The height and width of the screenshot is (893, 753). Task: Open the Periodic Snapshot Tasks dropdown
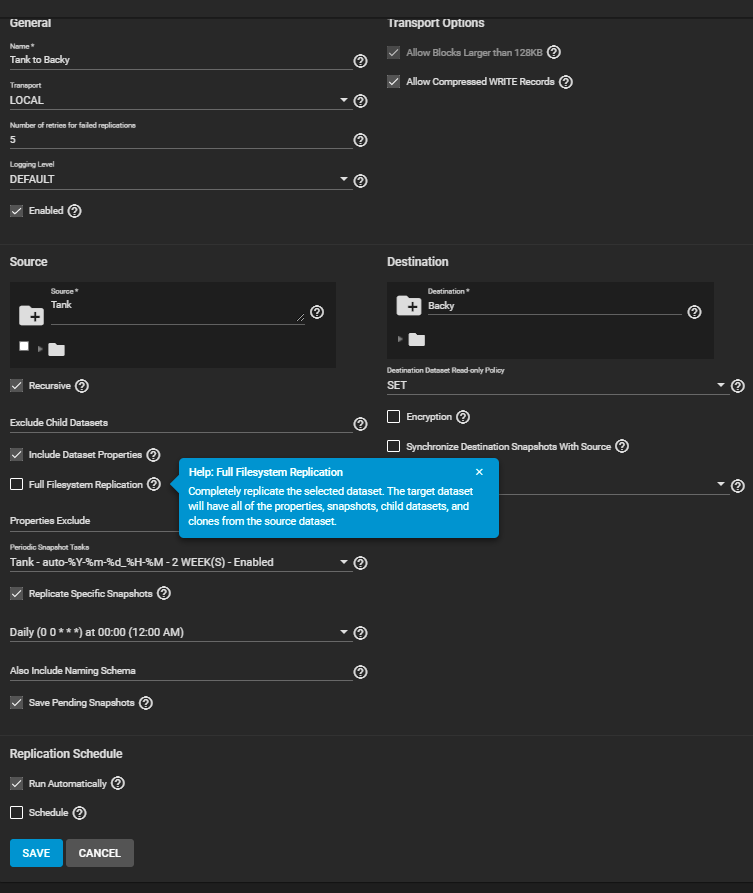tap(181, 562)
